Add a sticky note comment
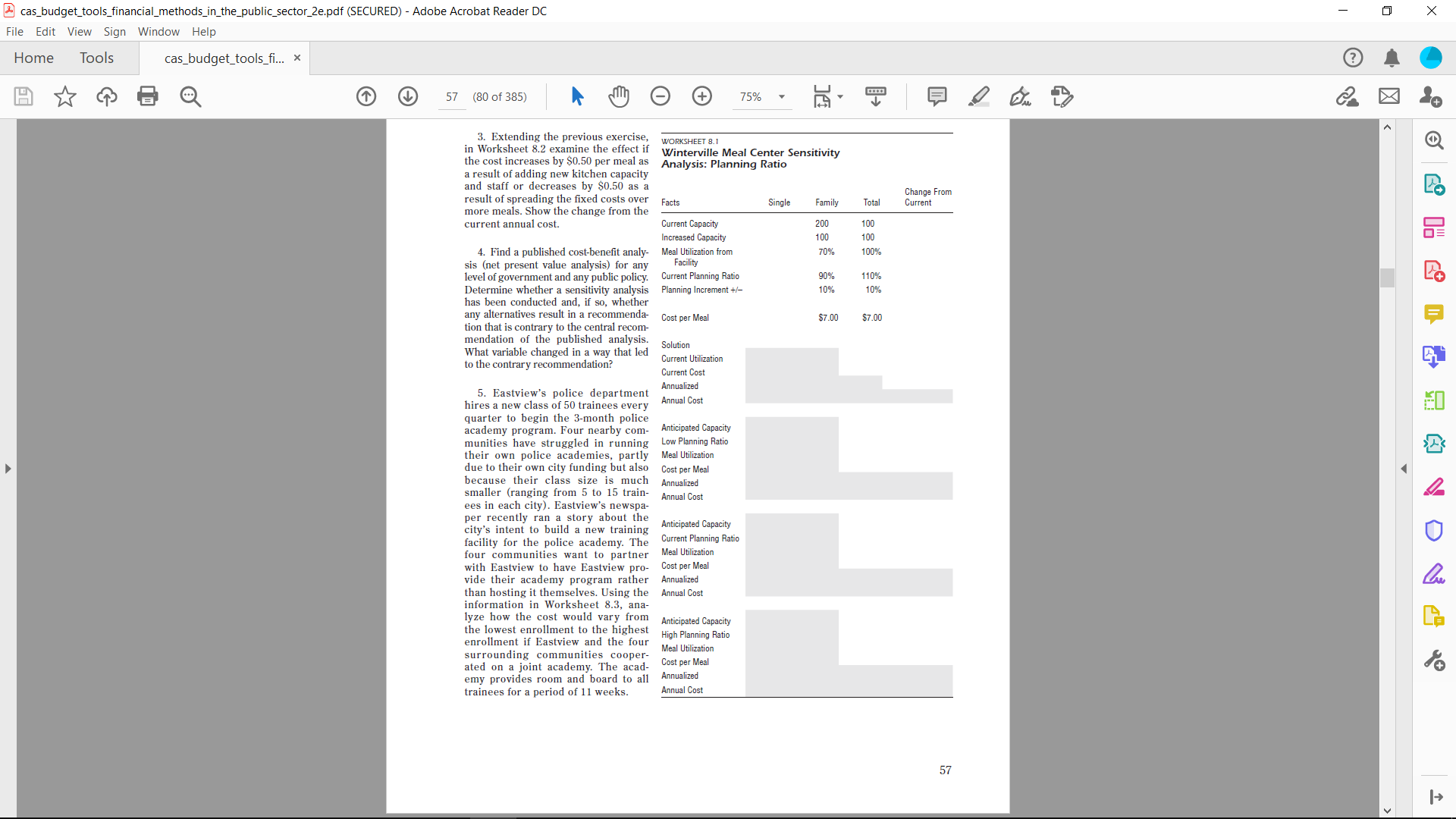The height and width of the screenshot is (819, 1456). point(937,96)
